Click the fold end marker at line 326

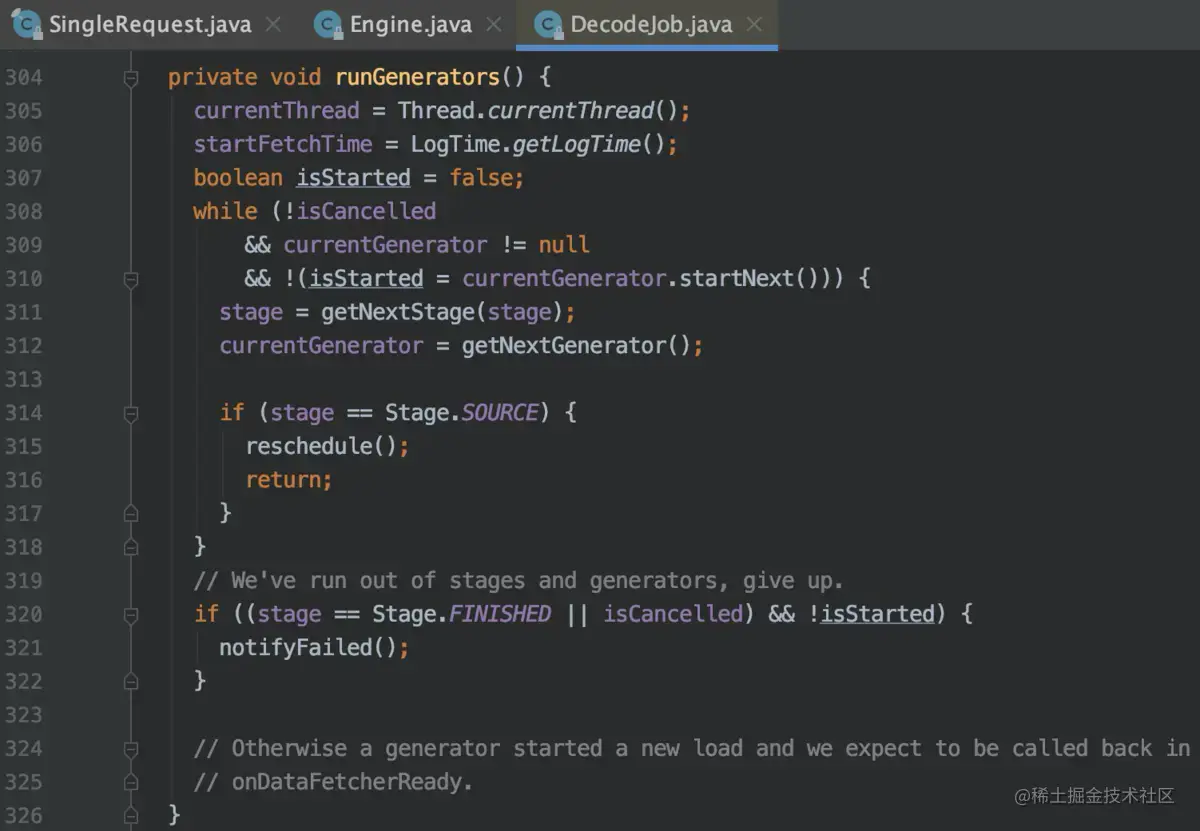(131, 815)
